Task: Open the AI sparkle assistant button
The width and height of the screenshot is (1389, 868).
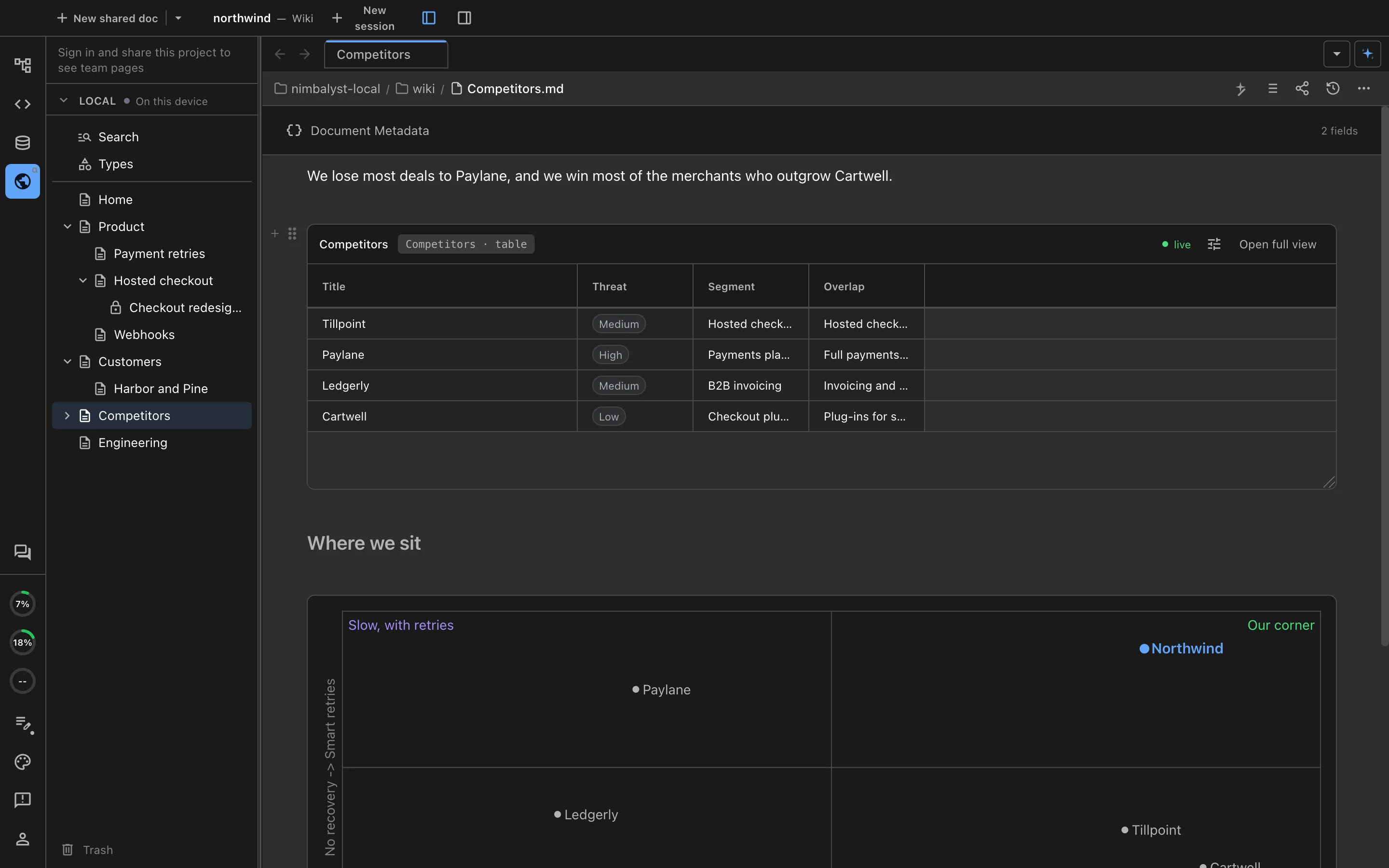Action: (1368, 54)
